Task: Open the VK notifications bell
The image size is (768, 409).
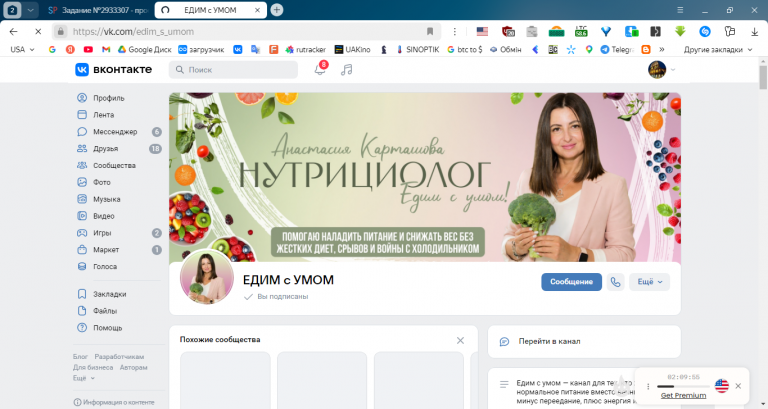Action: (x=320, y=70)
